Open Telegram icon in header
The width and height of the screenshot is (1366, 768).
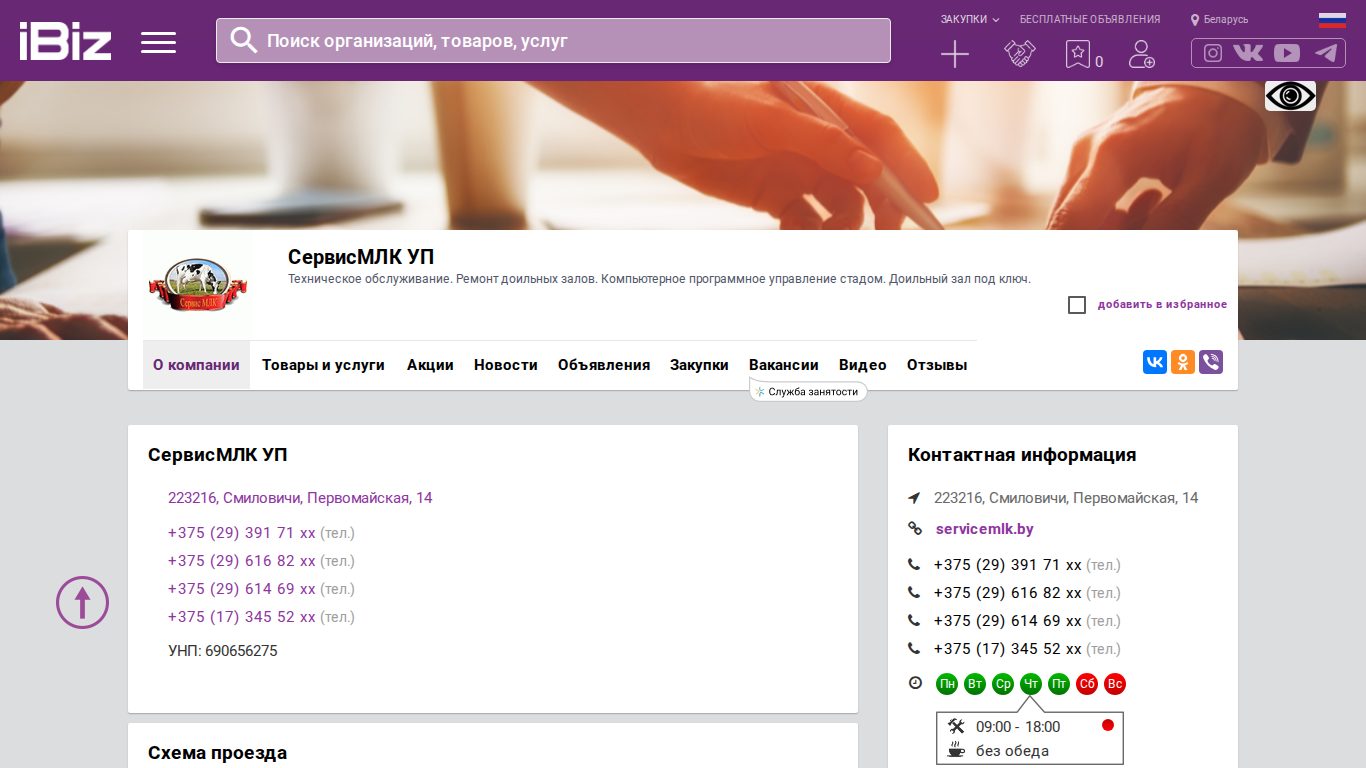[x=1326, y=53]
